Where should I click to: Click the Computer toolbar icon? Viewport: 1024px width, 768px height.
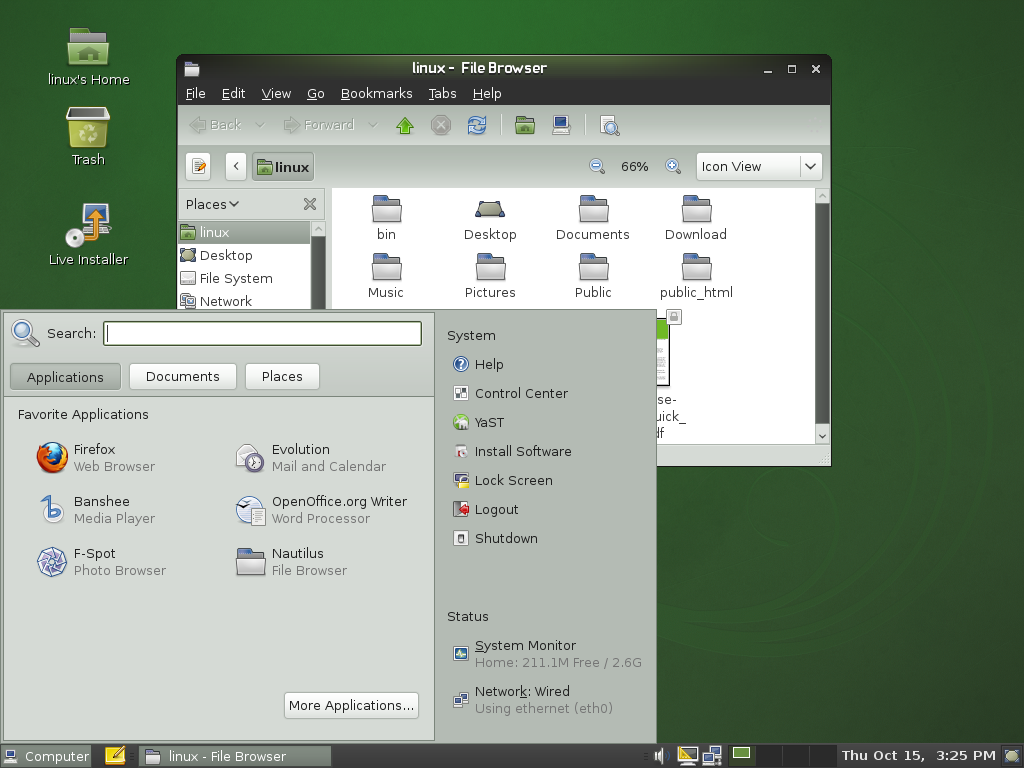coord(561,125)
